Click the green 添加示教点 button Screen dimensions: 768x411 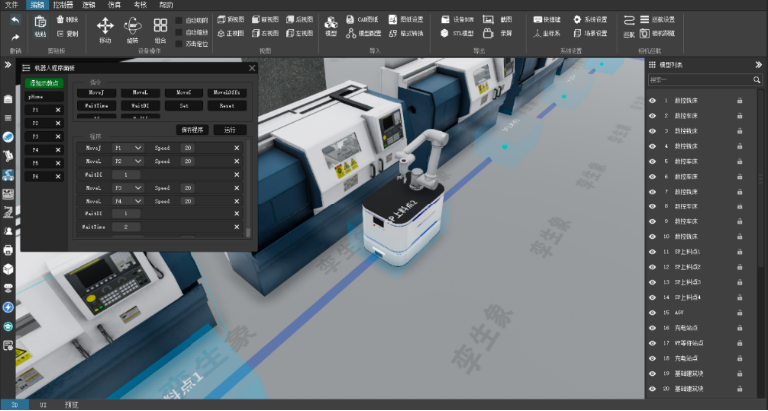[x=44, y=83]
